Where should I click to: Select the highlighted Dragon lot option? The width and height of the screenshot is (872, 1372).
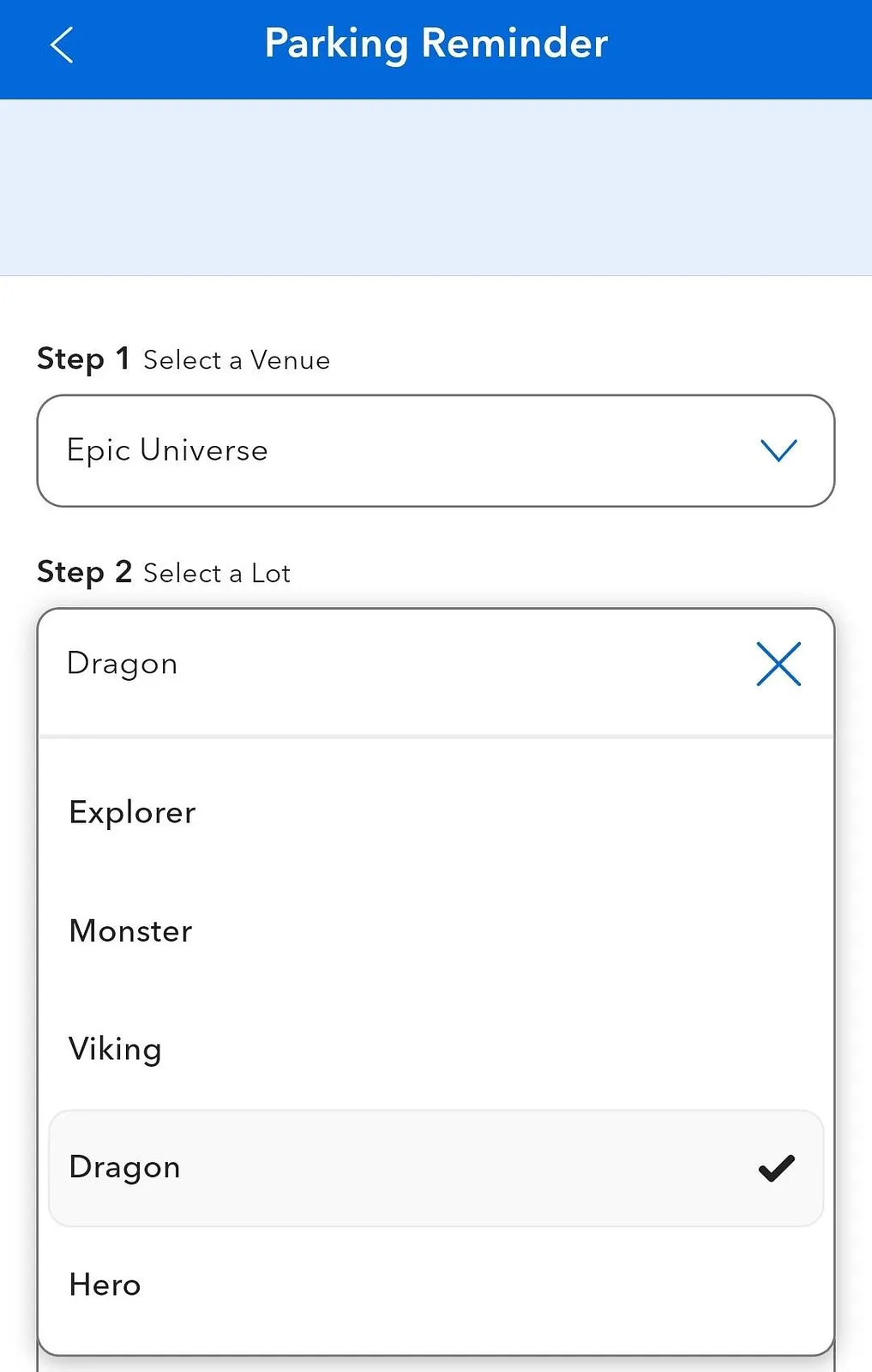point(436,1168)
